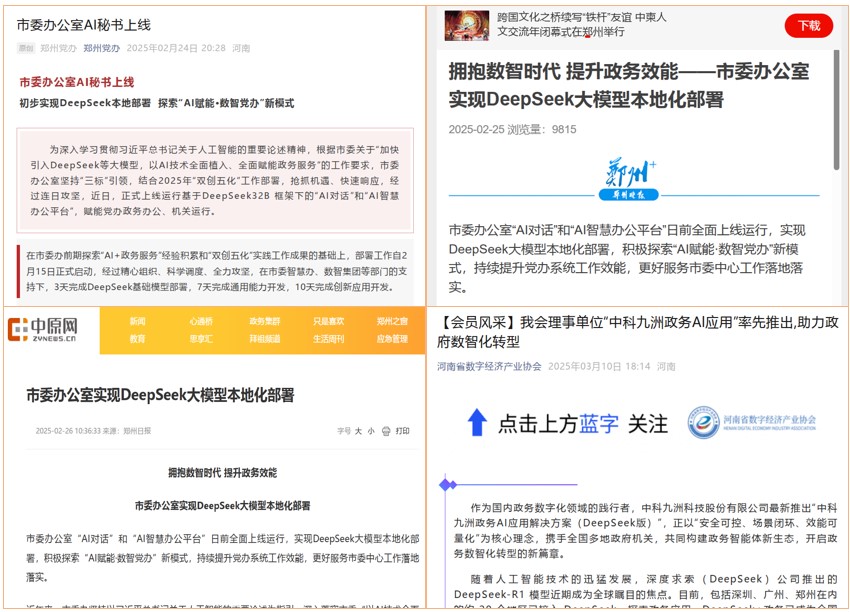Click the paragraph starting 随着人工智能技术
This screenshot has width=850, height=612.
point(646,591)
